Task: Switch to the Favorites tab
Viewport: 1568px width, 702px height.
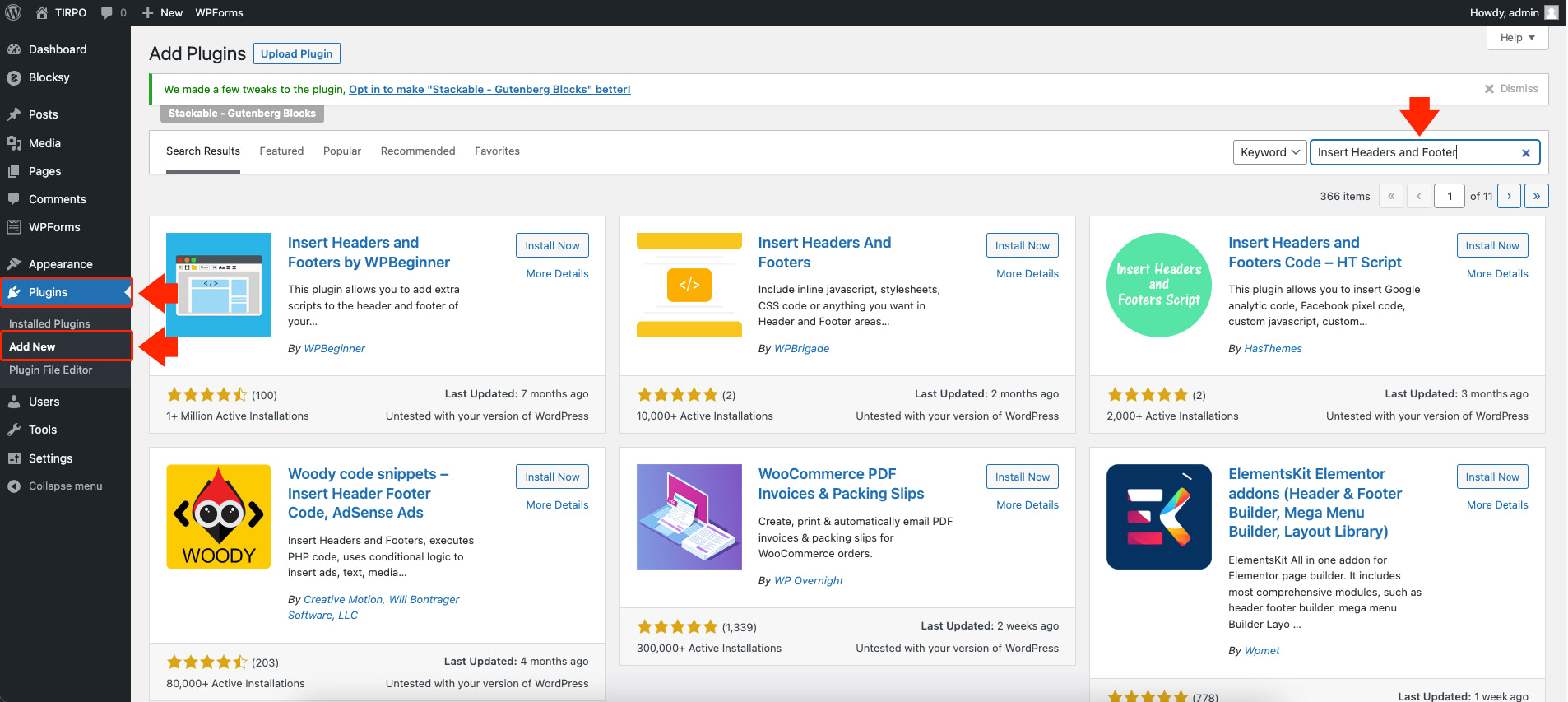Action: pos(497,151)
